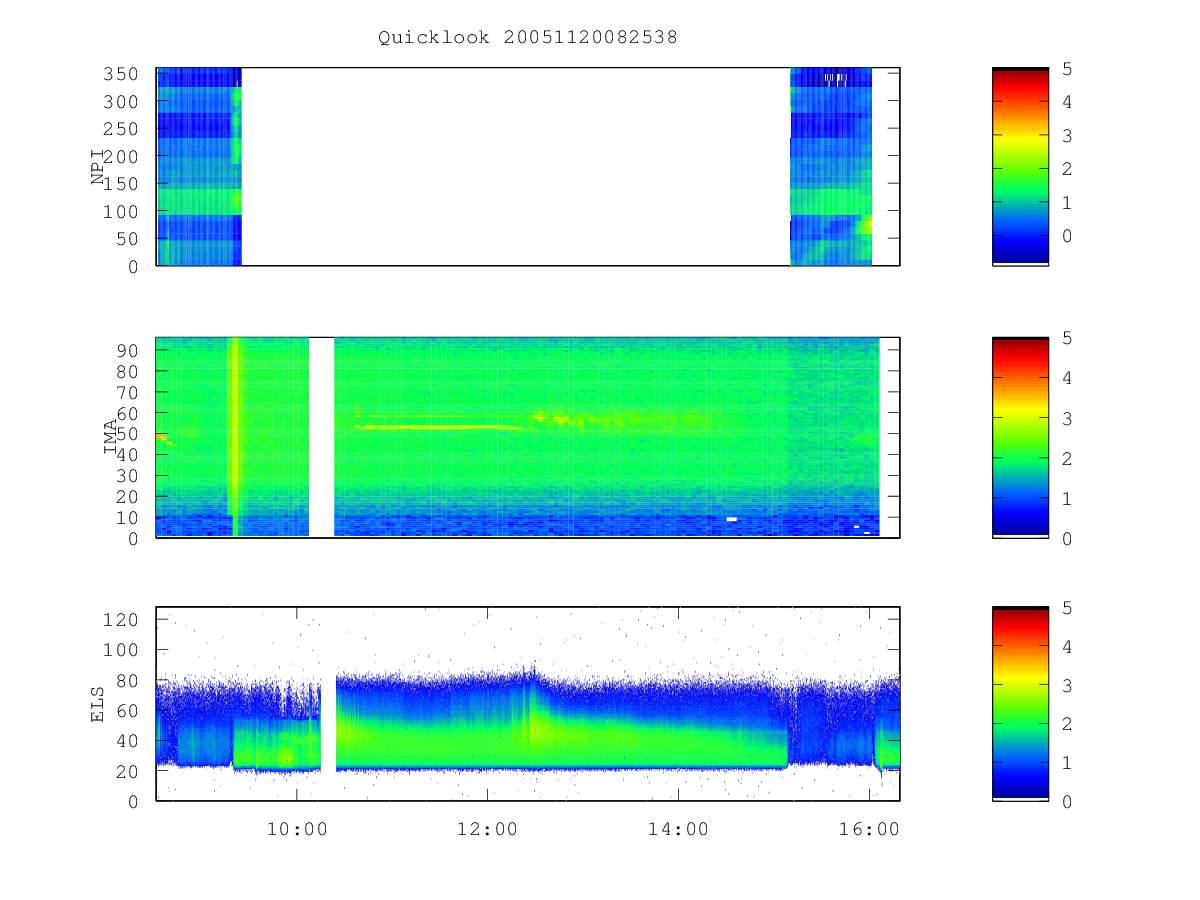1200x900 pixels.
Task: Click tick 80 on the ELS axis
Action: (x=129, y=680)
